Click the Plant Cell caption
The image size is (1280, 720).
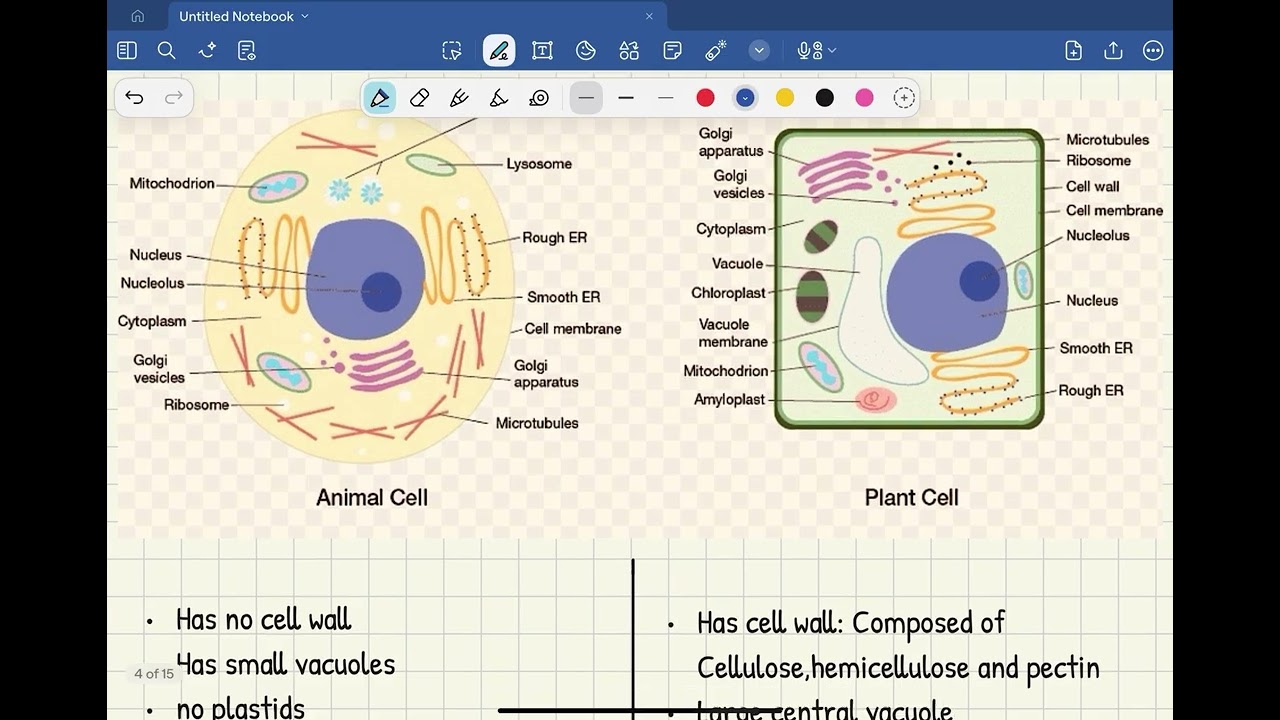click(911, 497)
